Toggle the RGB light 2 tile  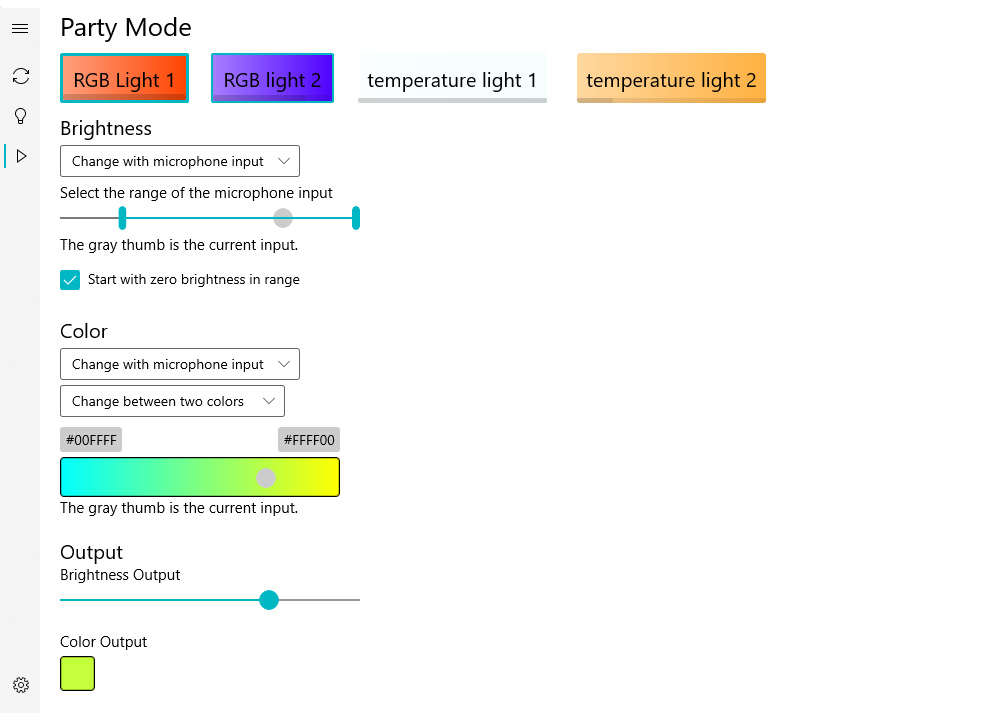272,79
